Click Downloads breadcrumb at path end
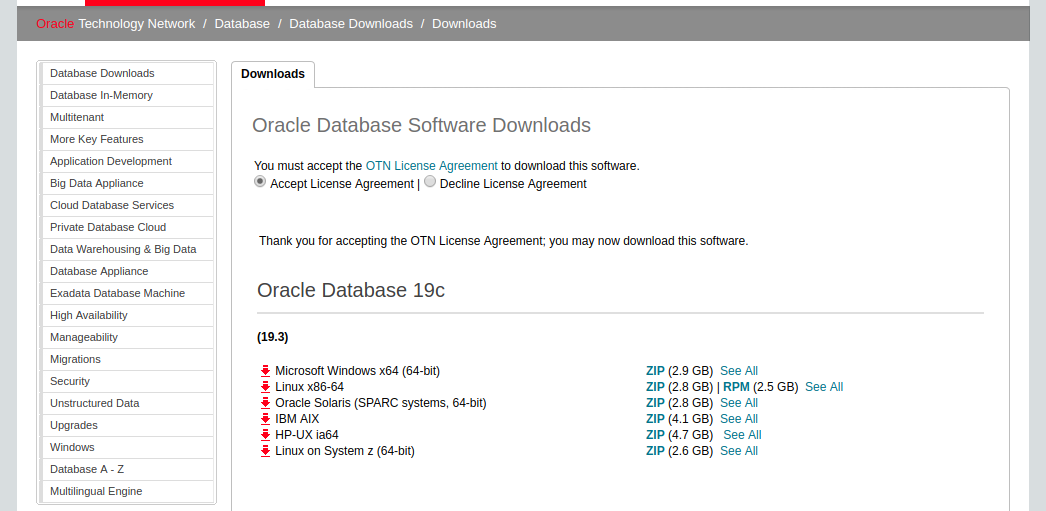Viewport: 1046px width, 511px height. [x=464, y=24]
